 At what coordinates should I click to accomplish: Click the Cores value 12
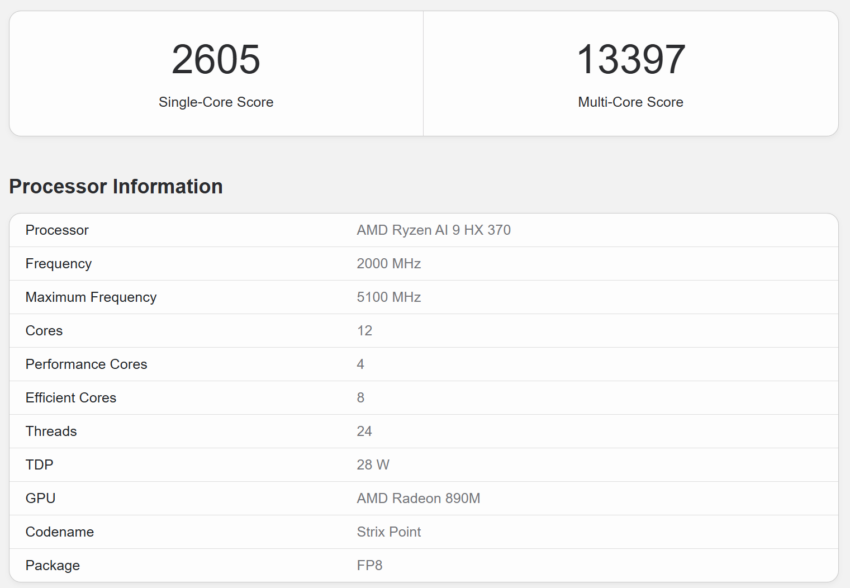pyautogui.click(x=364, y=331)
